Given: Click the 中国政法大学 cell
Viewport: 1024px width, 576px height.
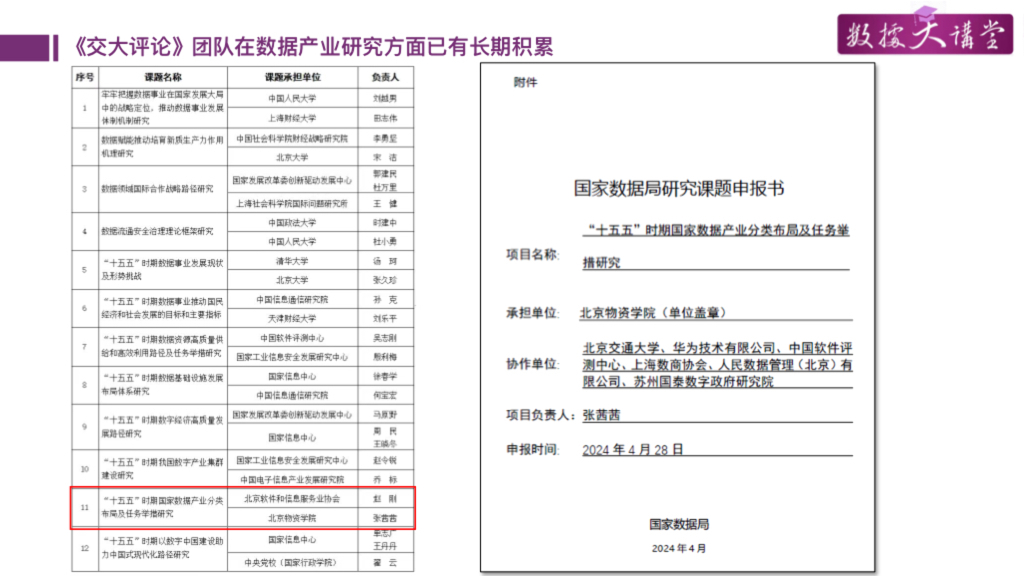Looking at the screenshot, I should [293, 223].
